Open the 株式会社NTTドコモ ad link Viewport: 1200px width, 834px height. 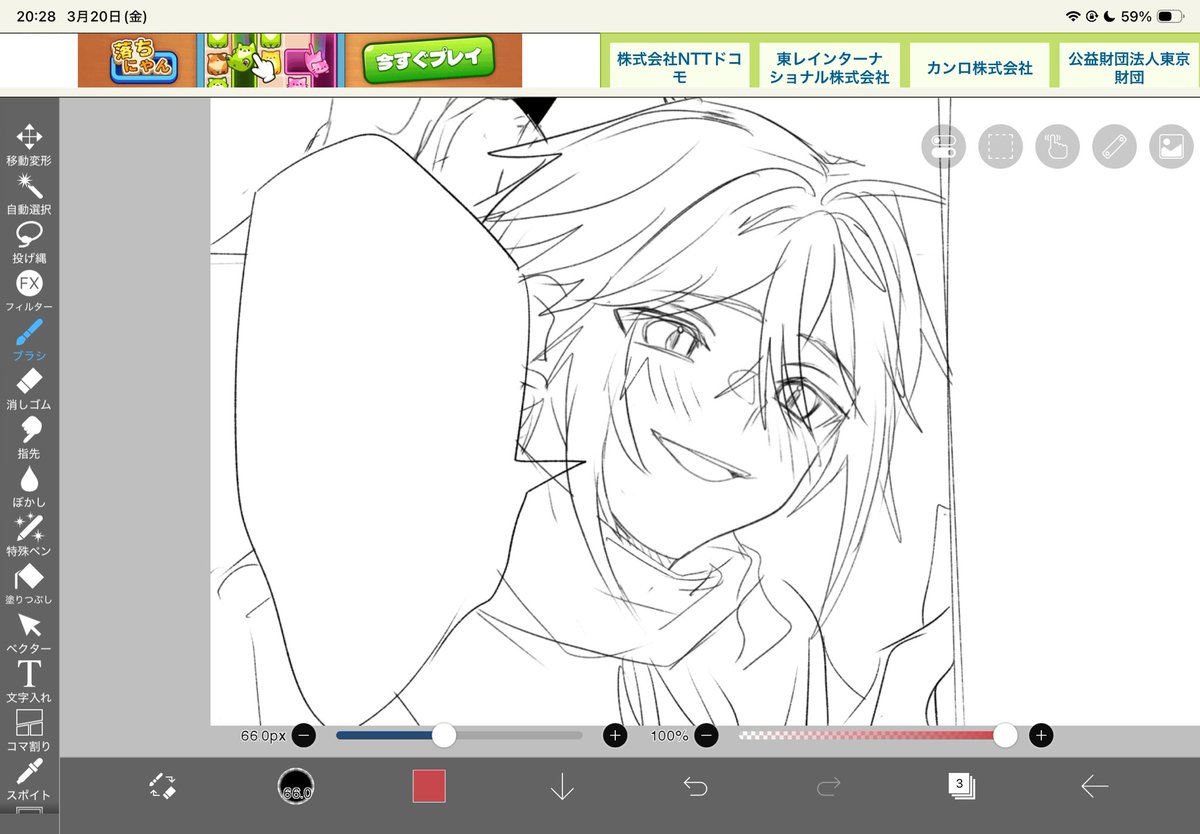pos(679,67)
